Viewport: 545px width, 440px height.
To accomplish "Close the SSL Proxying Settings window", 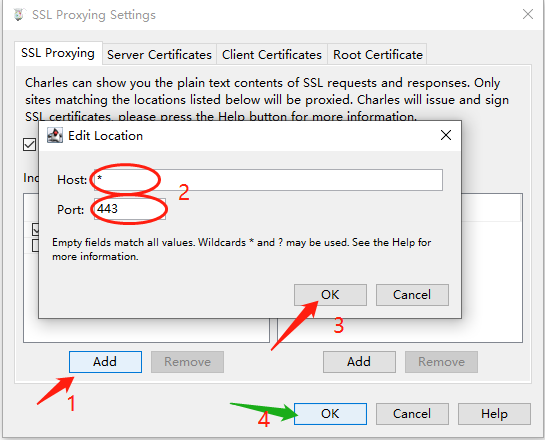I will click(x=528, y=14).
